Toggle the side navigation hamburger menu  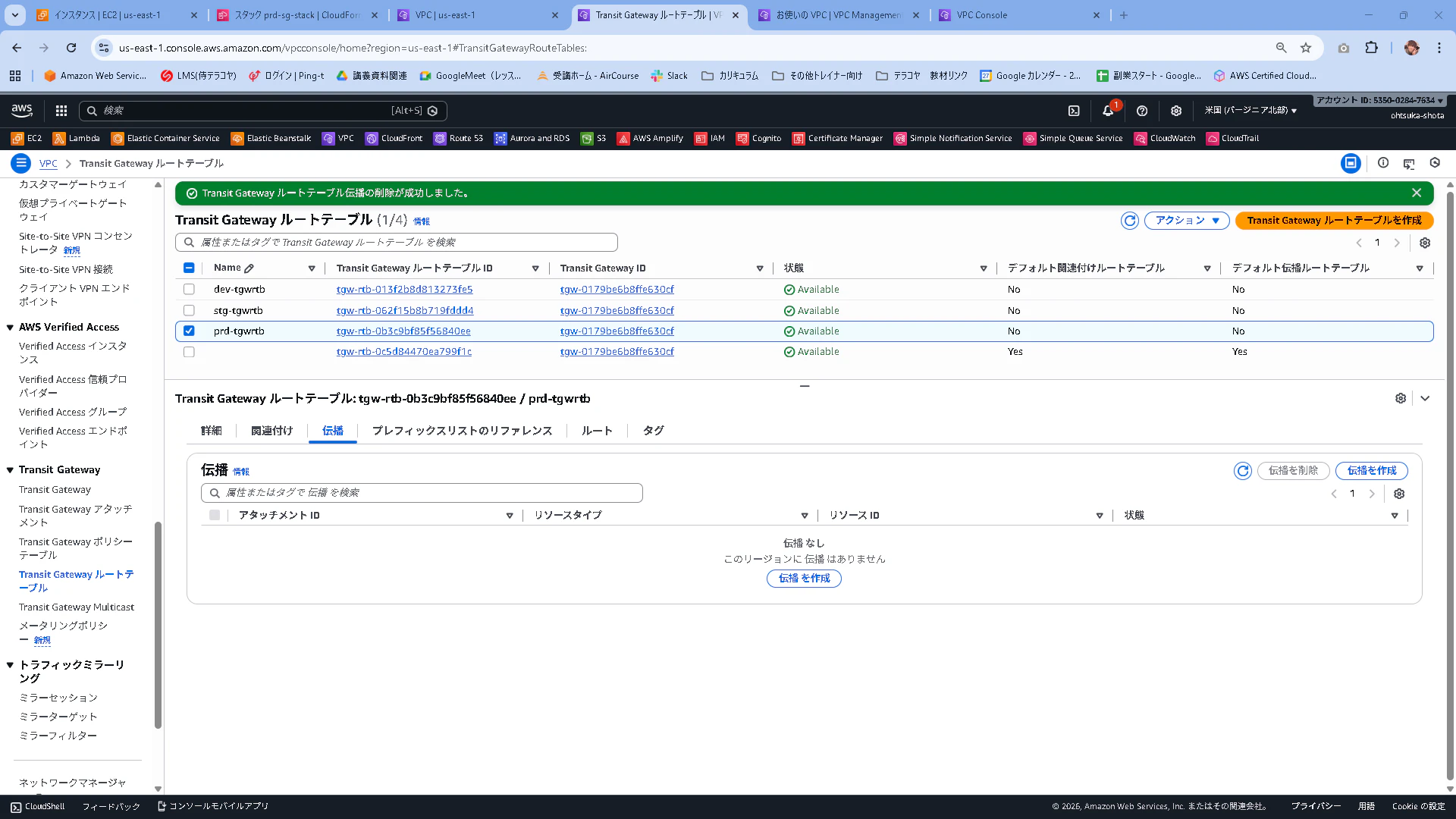21,163
